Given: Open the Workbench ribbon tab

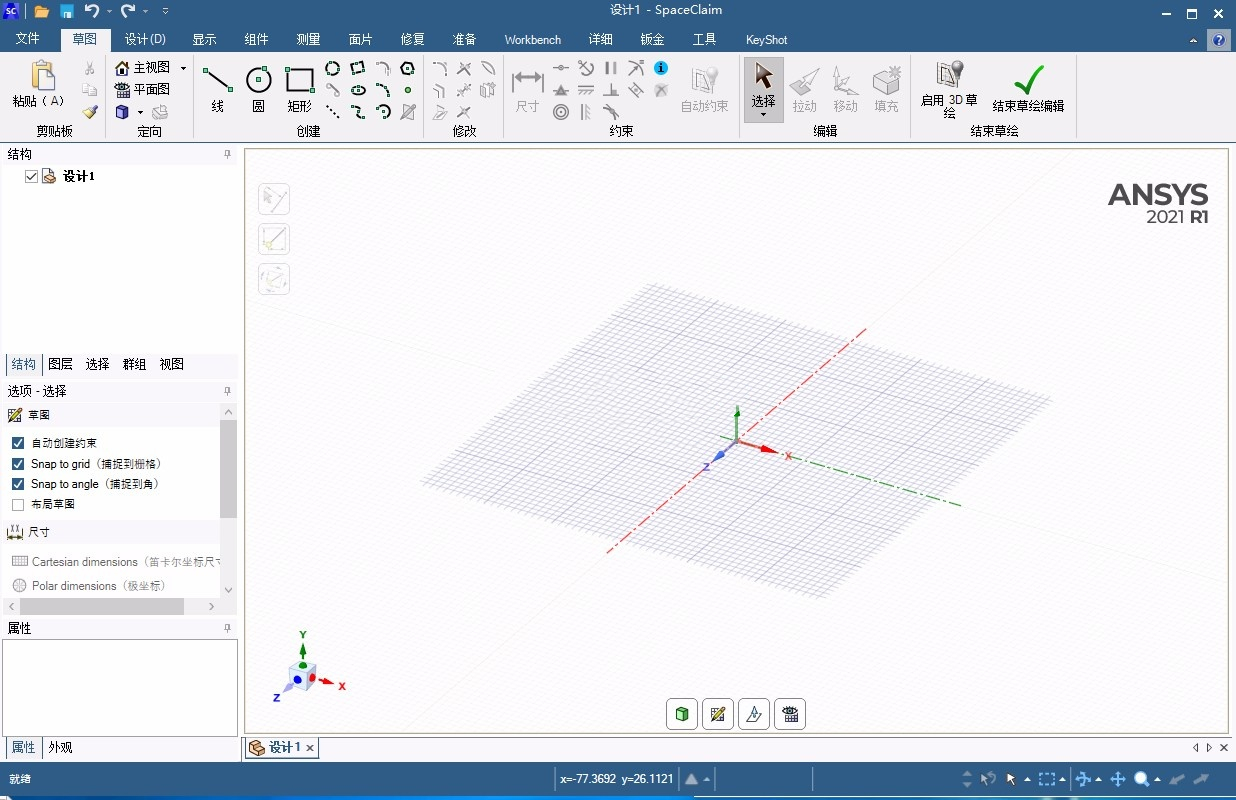Looking at the screenshot, I should (532, 40).
